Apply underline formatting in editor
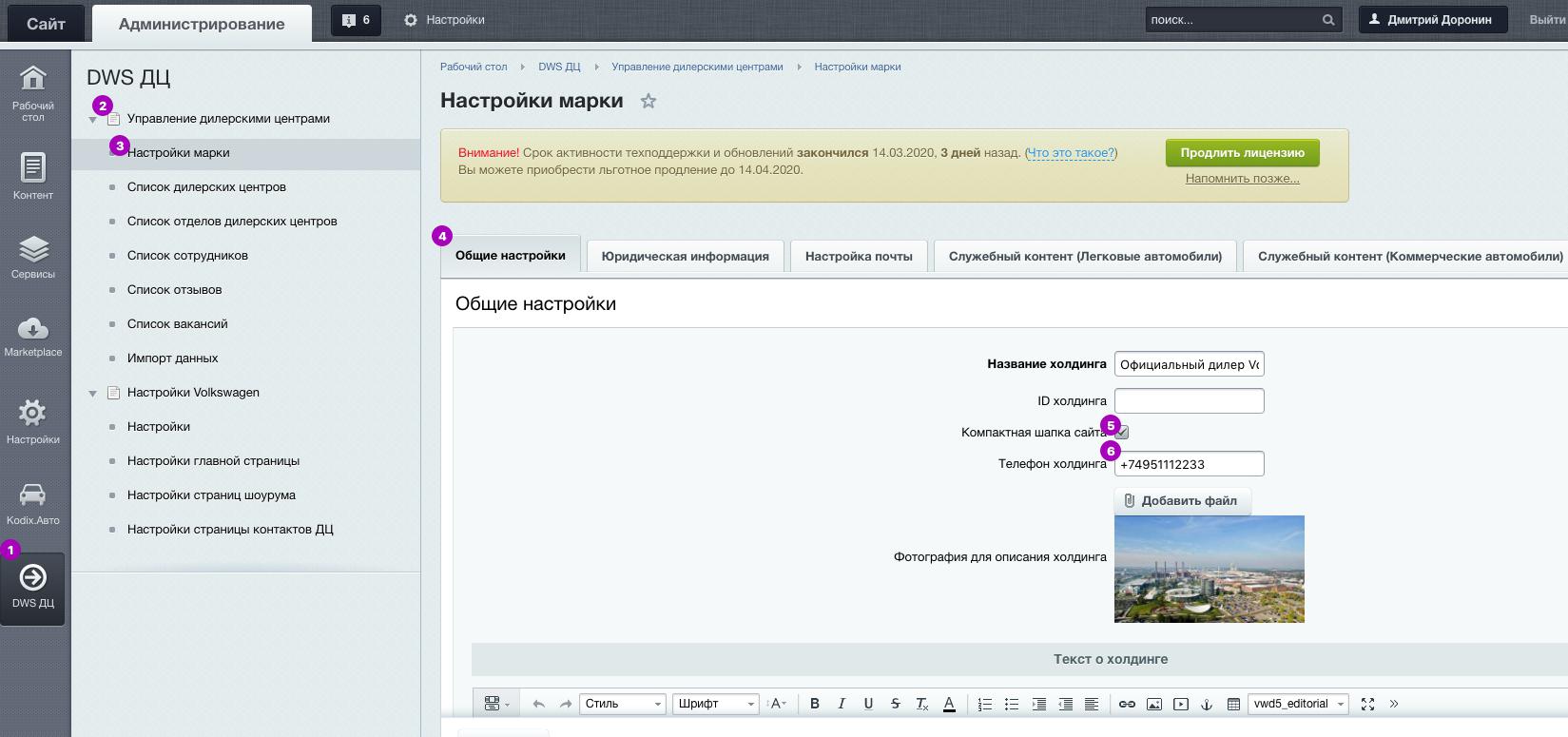 [868, 704]
